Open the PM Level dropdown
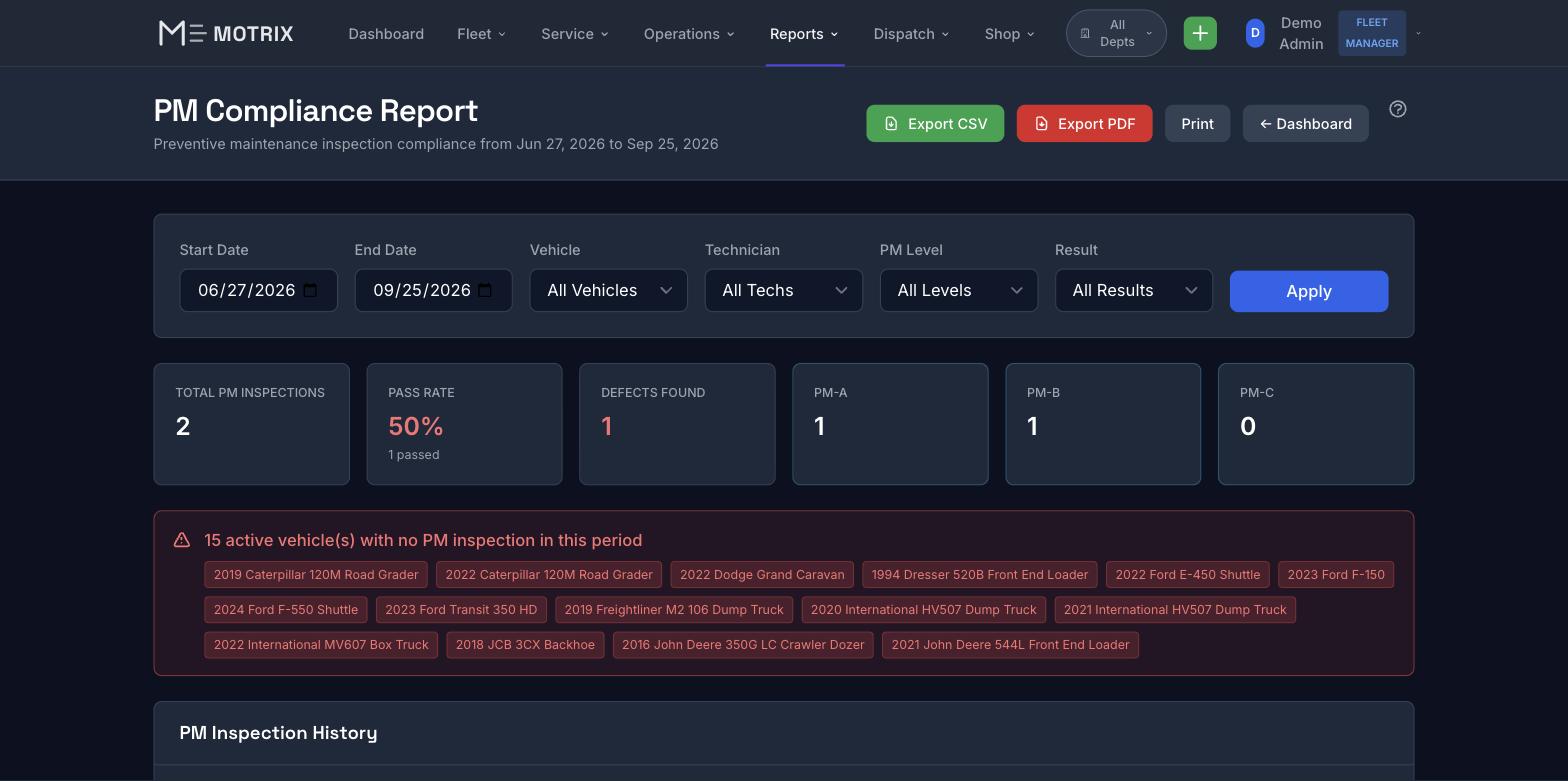This screenshot has height=781, width=1568. point(959,290)
